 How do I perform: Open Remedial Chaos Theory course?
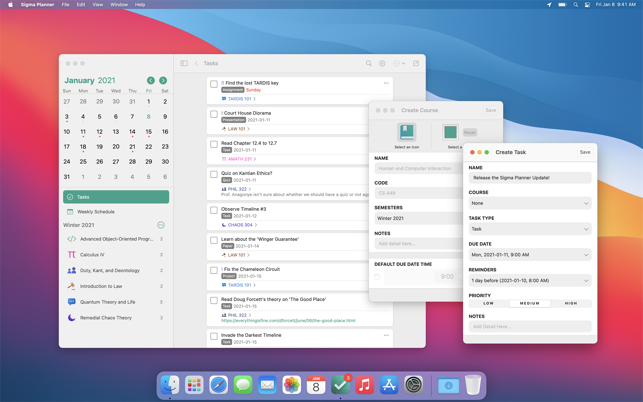(116, 317)
